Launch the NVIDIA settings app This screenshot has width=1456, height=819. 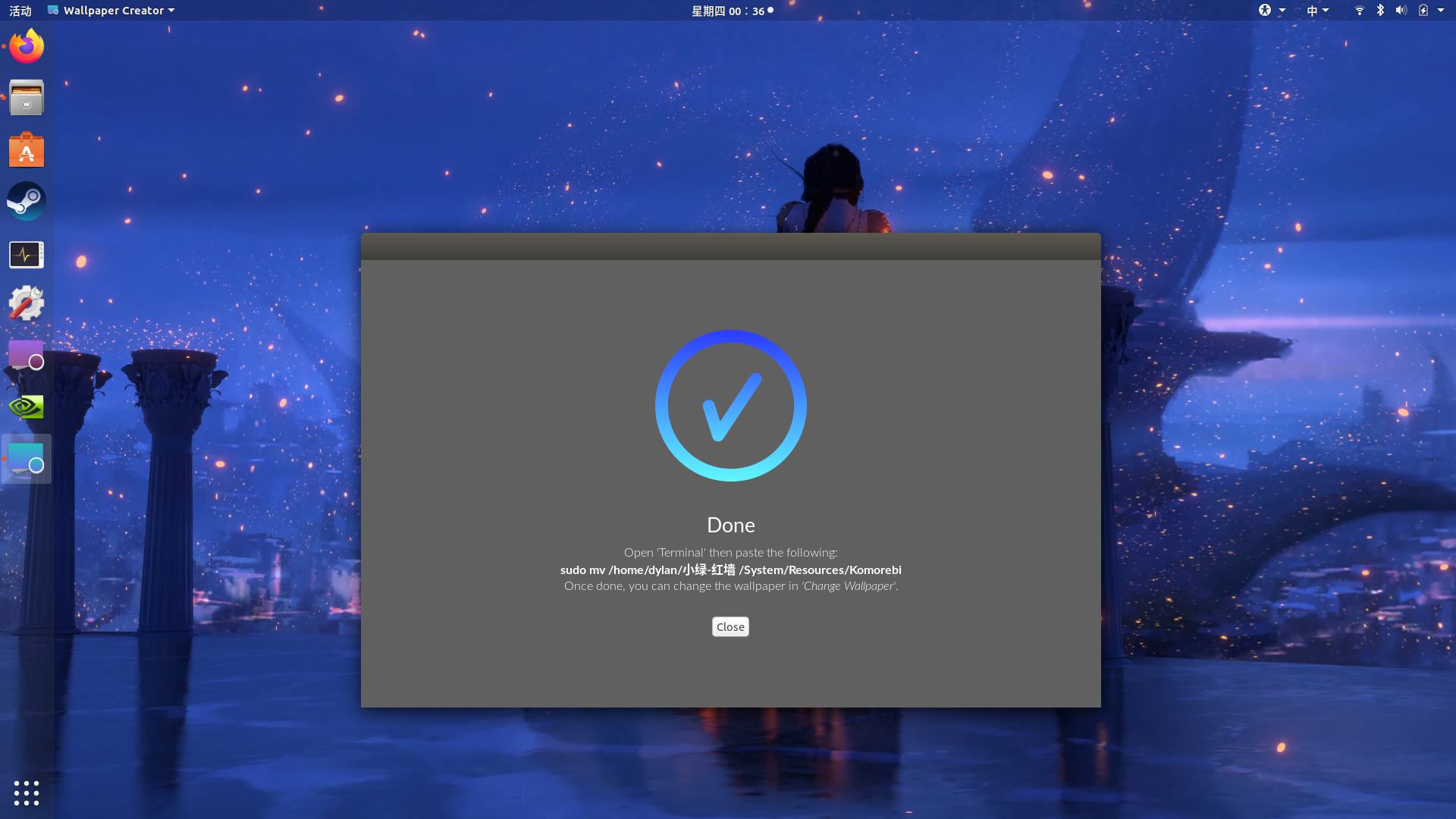coord(26,406)
